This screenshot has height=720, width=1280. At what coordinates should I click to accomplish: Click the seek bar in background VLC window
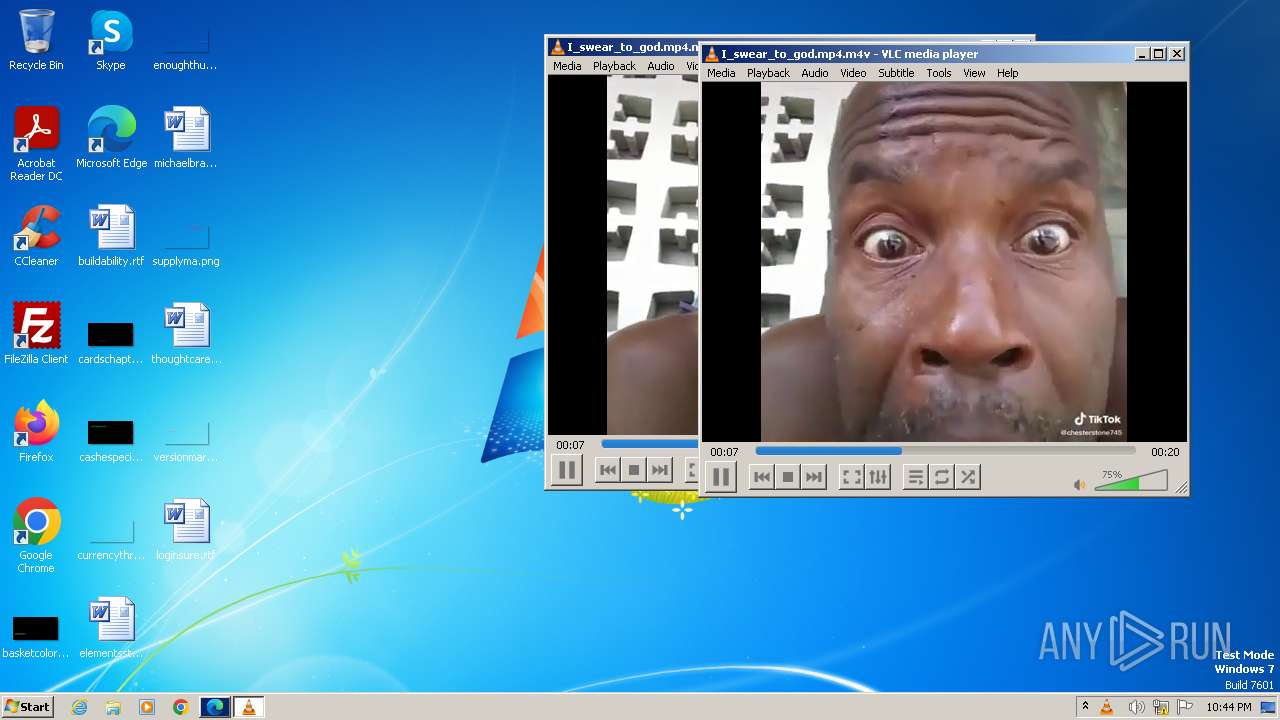coord(649,444)
